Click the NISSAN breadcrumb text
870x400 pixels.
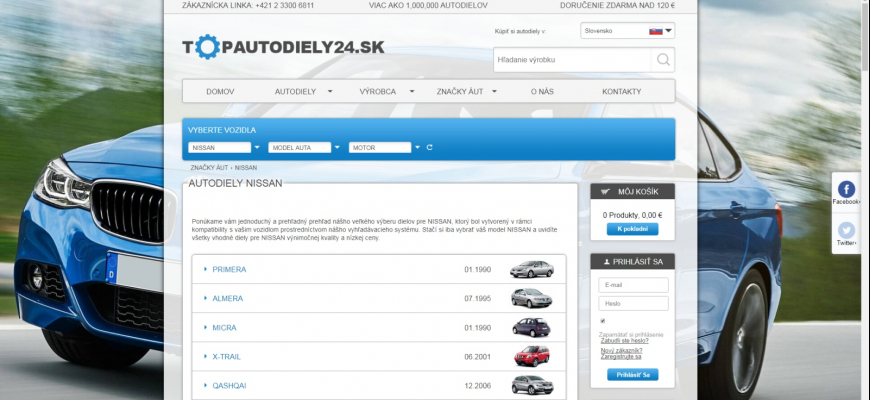[246, 168]
